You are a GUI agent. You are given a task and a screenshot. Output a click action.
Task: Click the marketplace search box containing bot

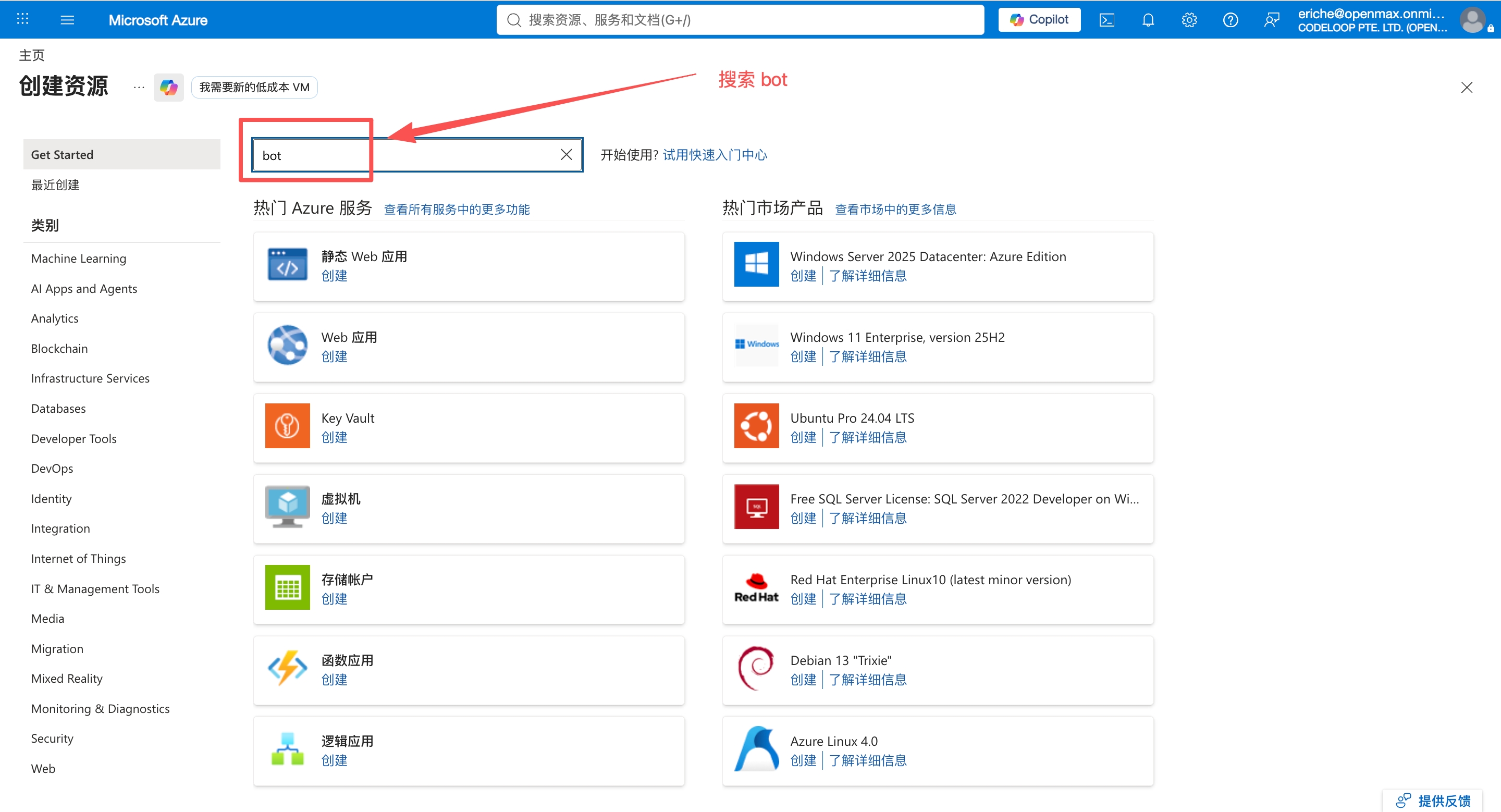(417, 155)
